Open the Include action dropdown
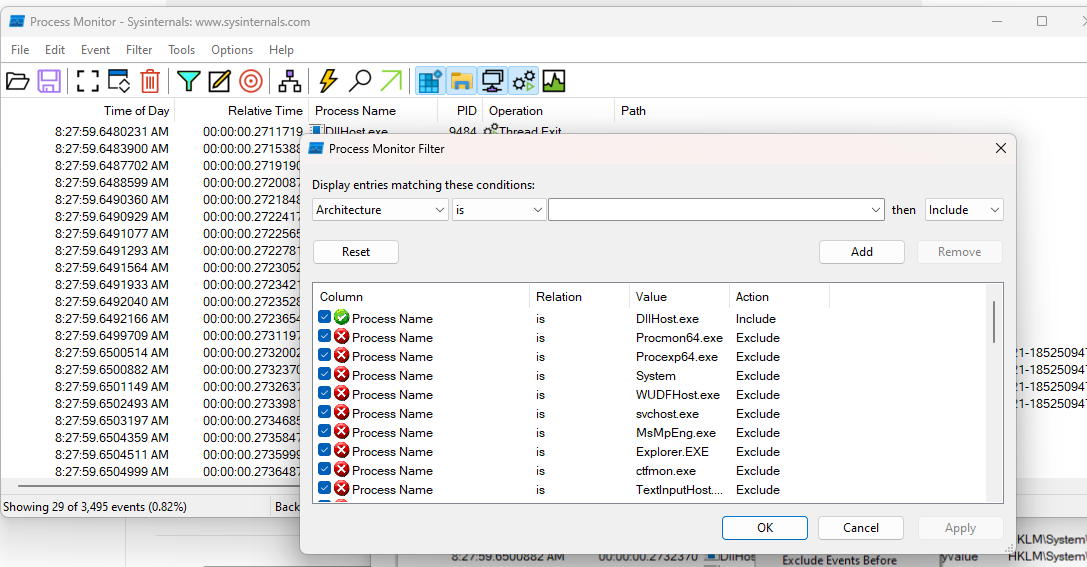 point(964,209)
